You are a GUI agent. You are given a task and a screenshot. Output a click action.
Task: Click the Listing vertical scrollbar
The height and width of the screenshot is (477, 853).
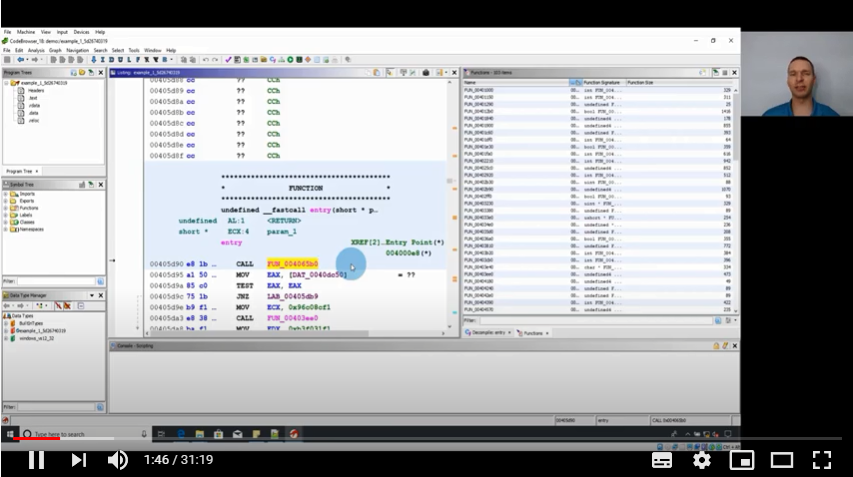(x=449, y=202)
